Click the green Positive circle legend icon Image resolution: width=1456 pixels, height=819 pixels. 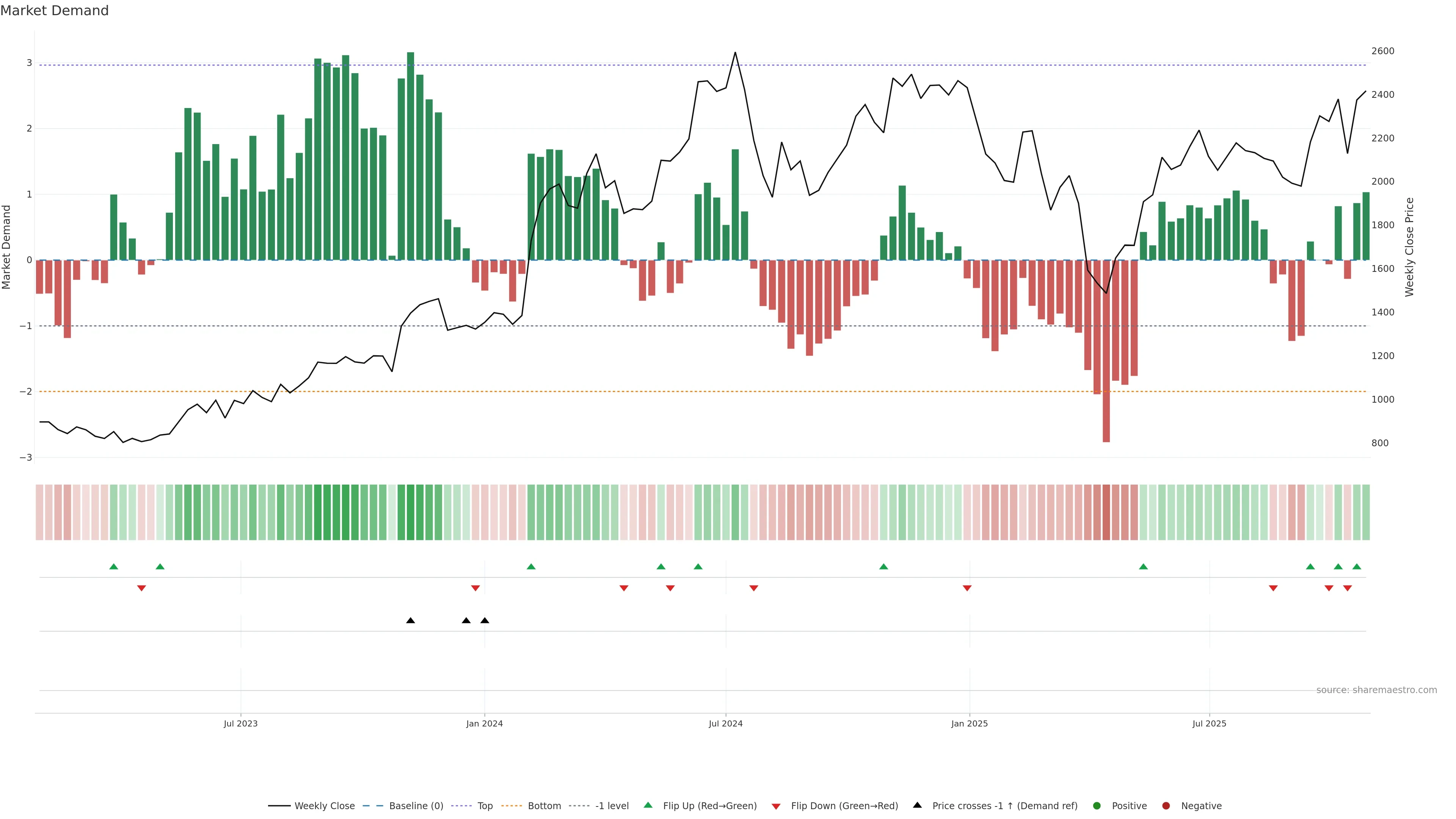pyautogui.click(x=1097, y=806)
